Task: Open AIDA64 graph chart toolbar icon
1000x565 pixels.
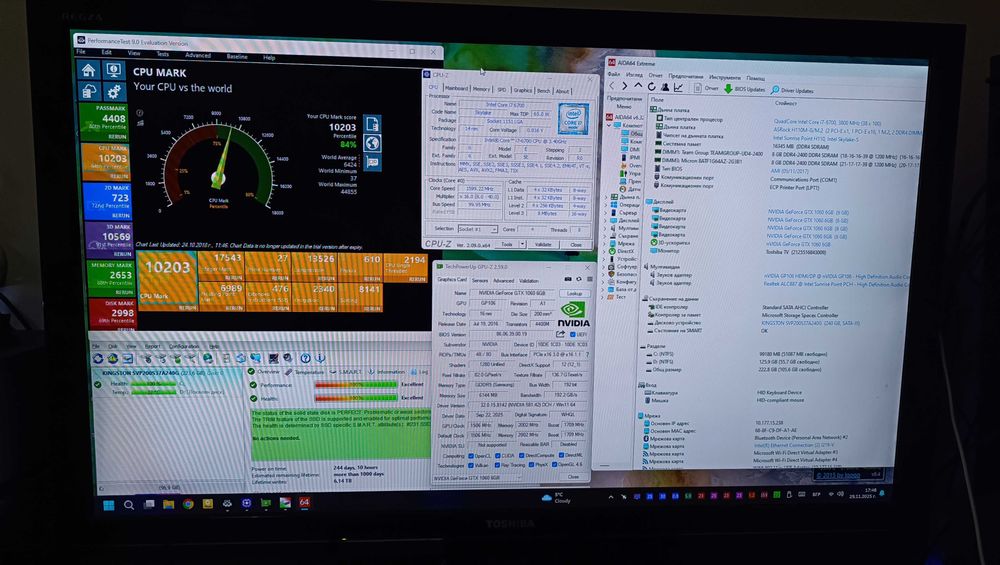Action: pyautogui.click(x=678, y=87)
